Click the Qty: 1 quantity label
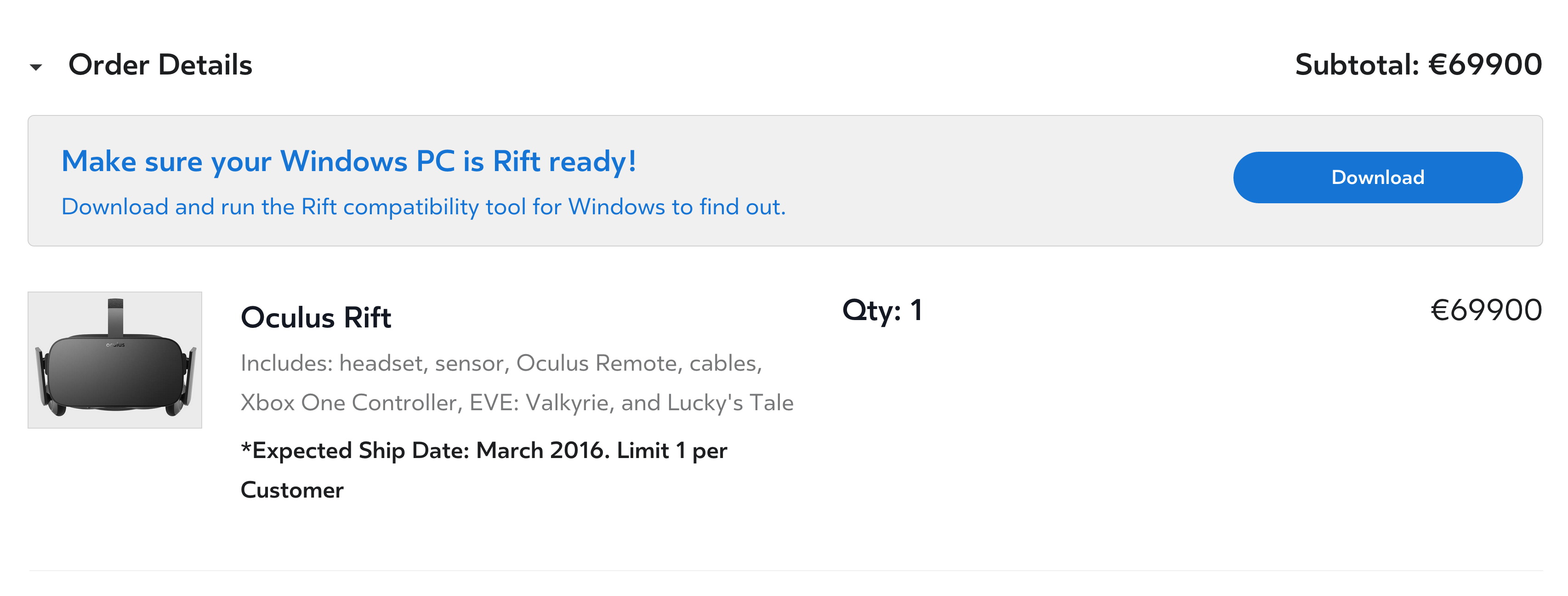 click(x=871, y=311)
